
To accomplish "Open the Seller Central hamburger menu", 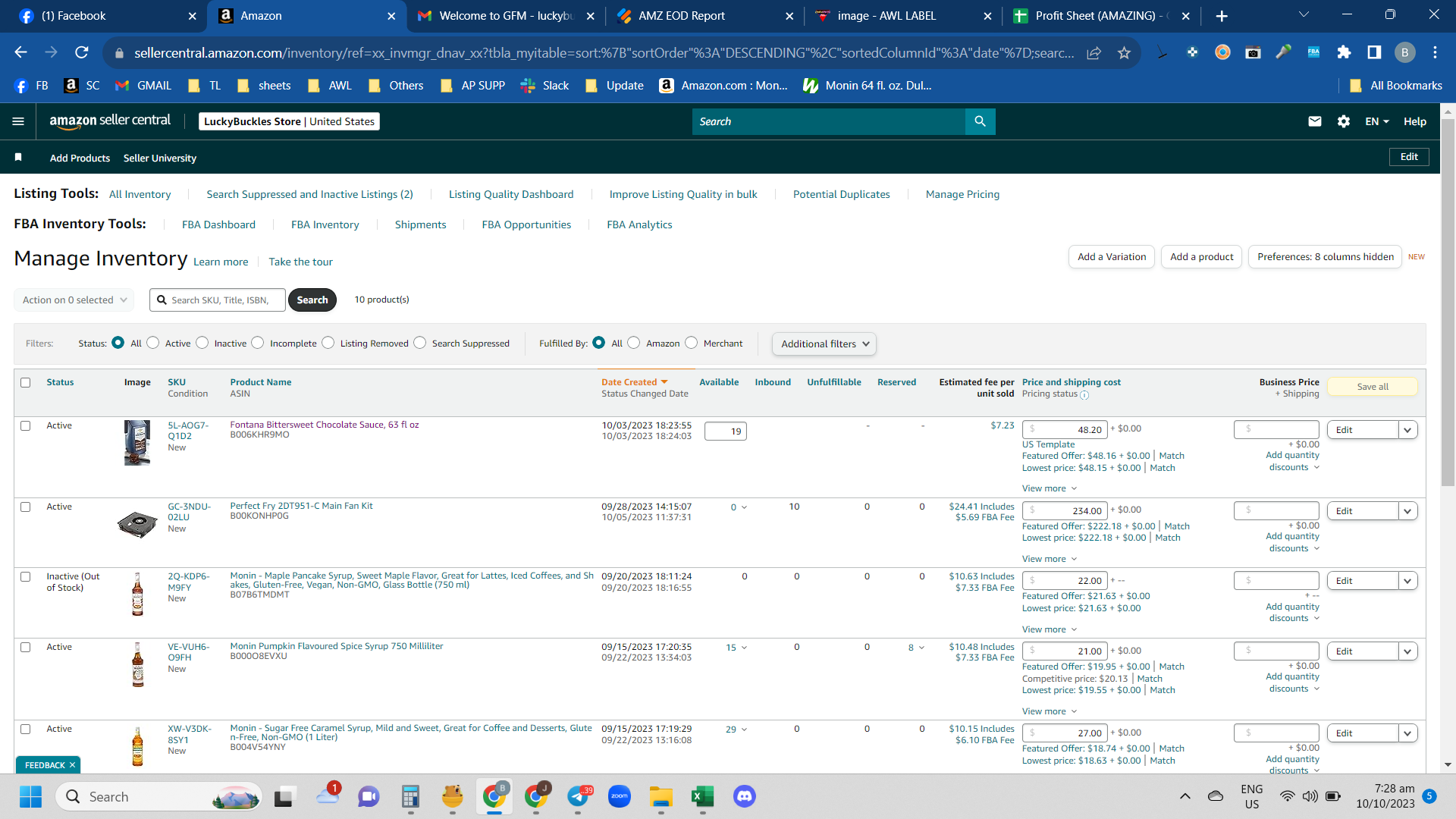I will click(x=18, y=121).
